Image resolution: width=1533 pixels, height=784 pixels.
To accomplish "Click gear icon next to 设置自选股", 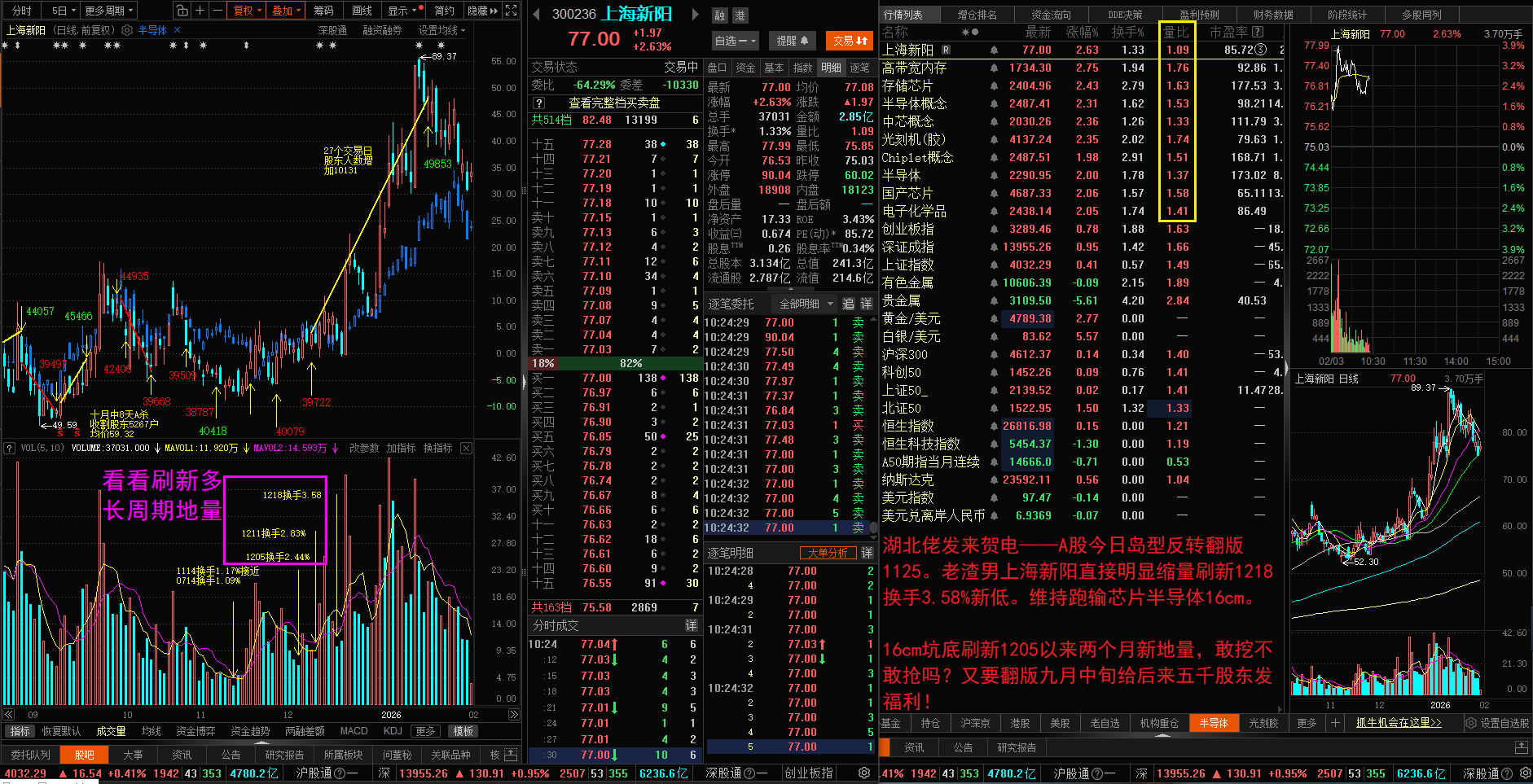I will tap(1471, 723).
